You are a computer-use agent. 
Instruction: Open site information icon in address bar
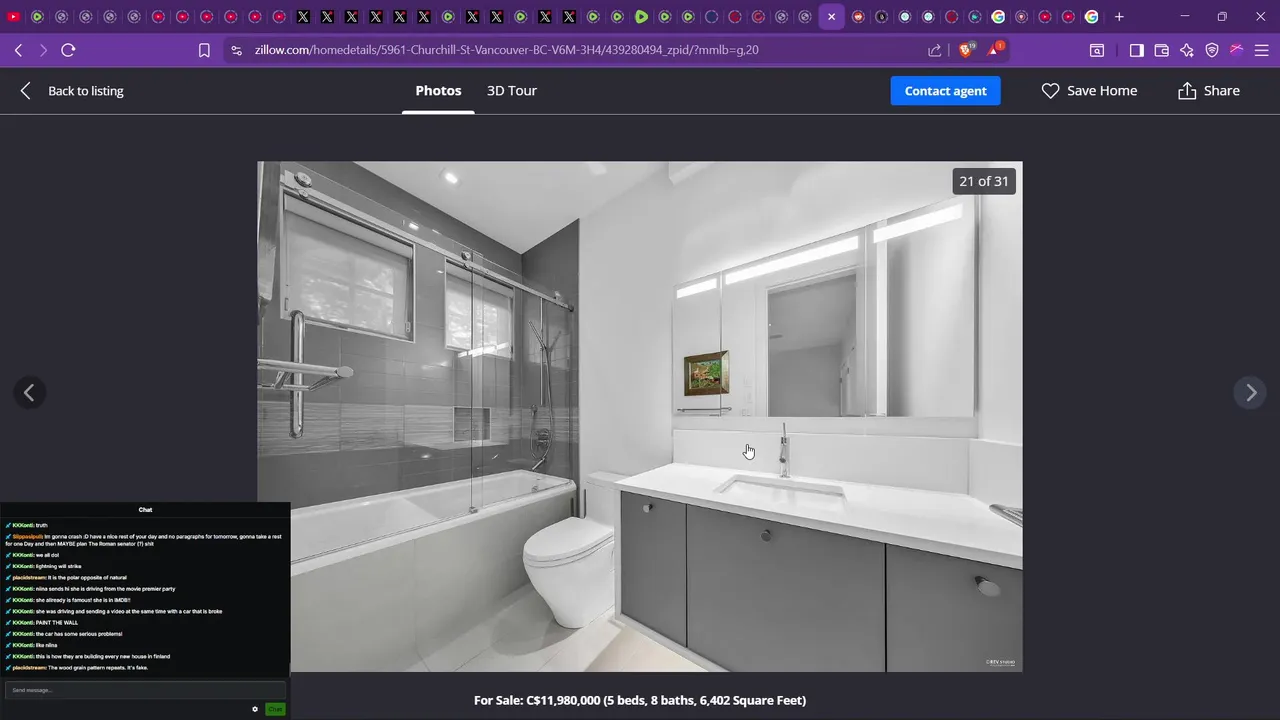point(235,50)
